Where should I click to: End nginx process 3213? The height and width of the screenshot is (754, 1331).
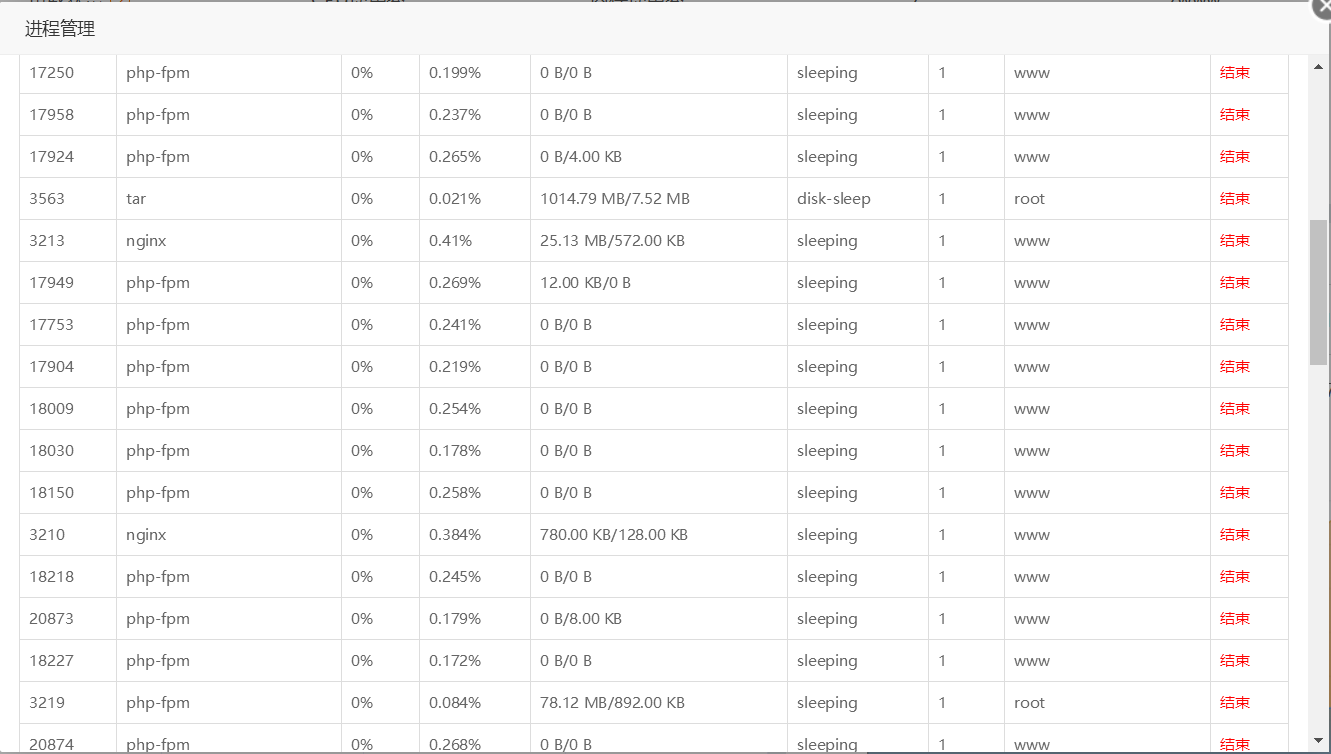(1235, 241)
